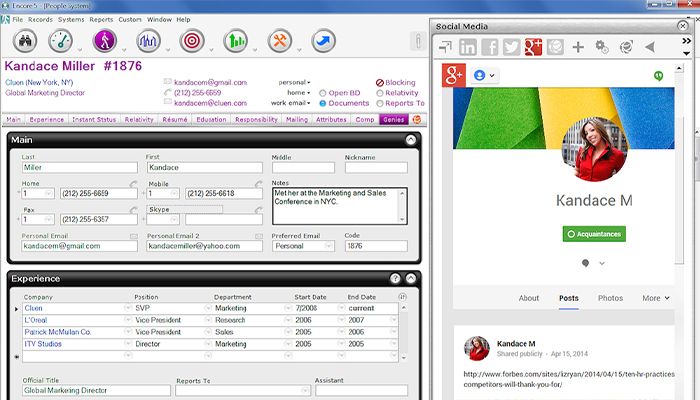Click the refresh checkmark icon in Social Media toolbar

[x=626, y=47]
